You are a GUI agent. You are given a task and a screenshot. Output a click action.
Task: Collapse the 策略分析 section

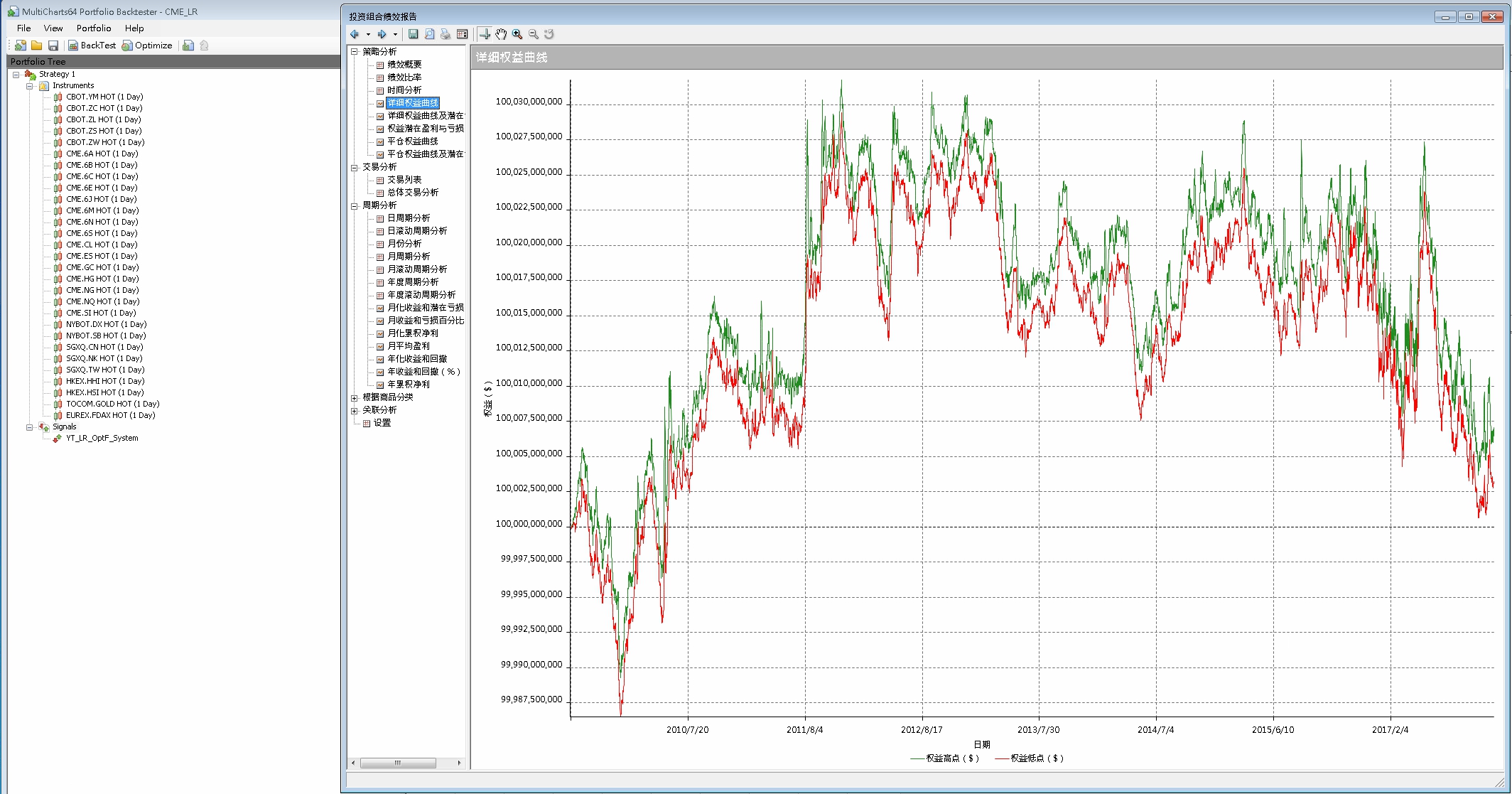click(355, 52)
